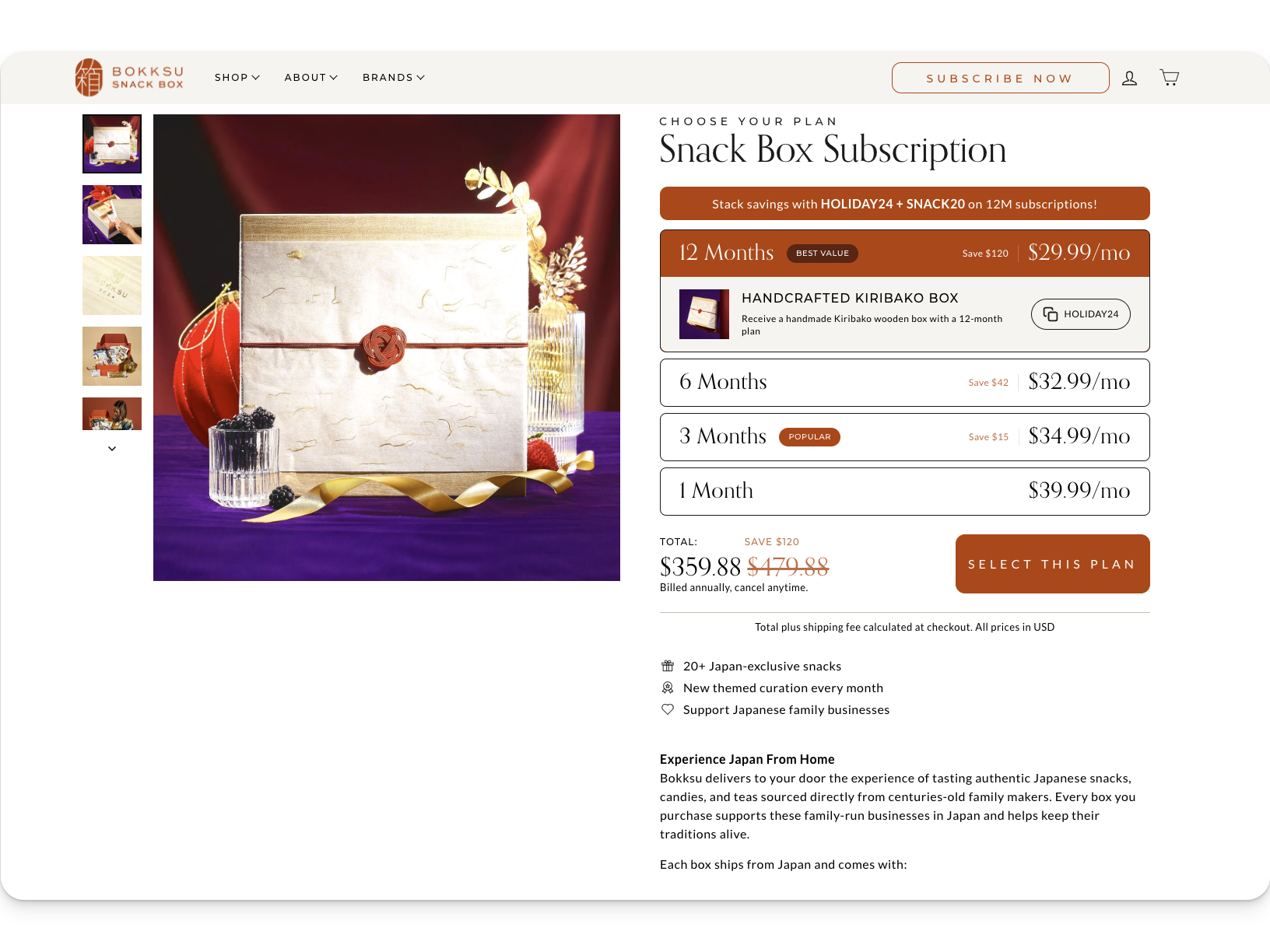1270x952 pixels.
Task: Pick the 1 Month plan option
Action: click(x=904, y=492)
